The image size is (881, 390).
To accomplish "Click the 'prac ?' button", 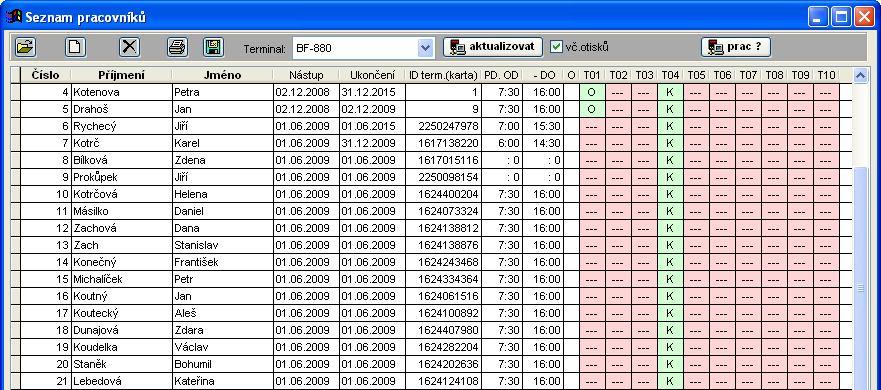I will [x=735, y=47].
